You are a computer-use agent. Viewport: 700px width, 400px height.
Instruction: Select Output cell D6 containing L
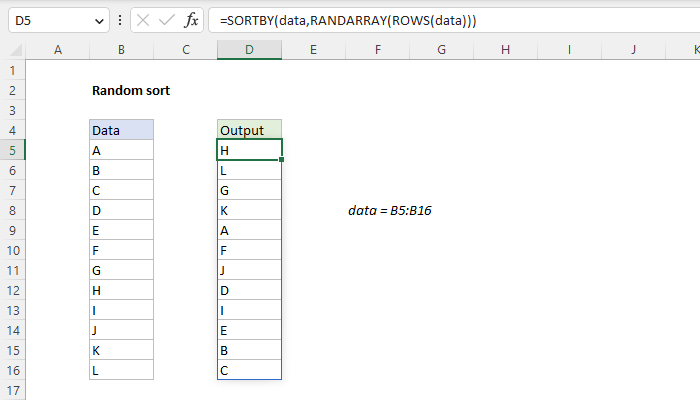[x=250, y=170]
